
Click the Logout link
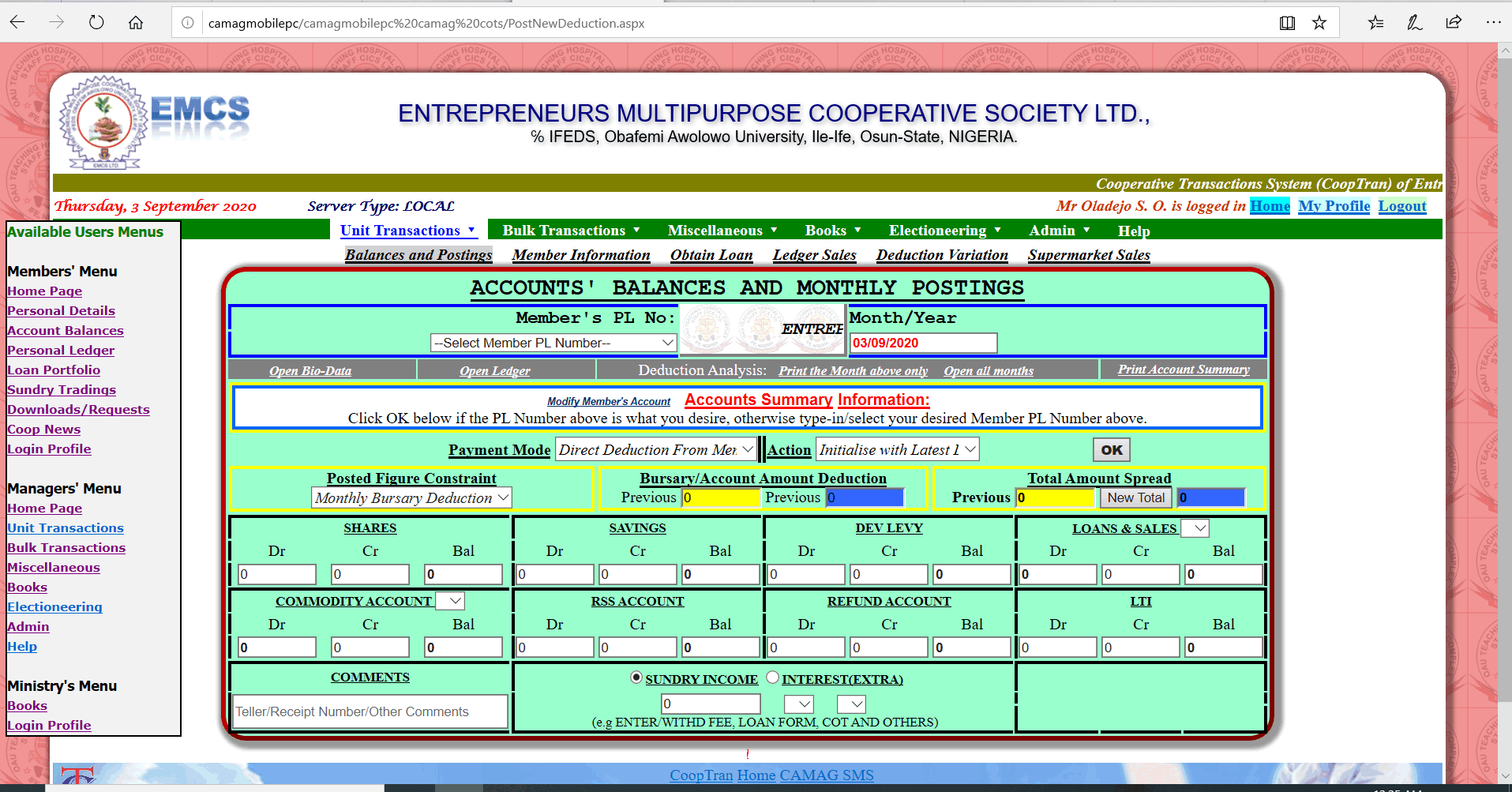(1402, 206)
